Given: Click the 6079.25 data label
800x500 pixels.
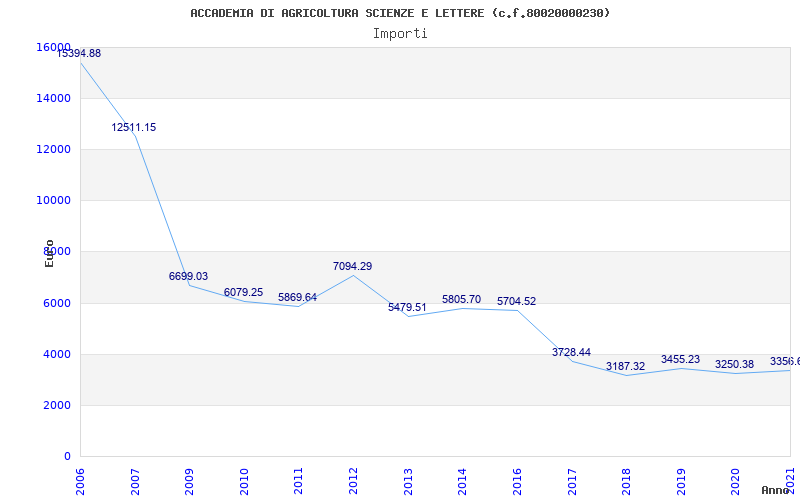Looking at the screenshot, I should 243,292.
